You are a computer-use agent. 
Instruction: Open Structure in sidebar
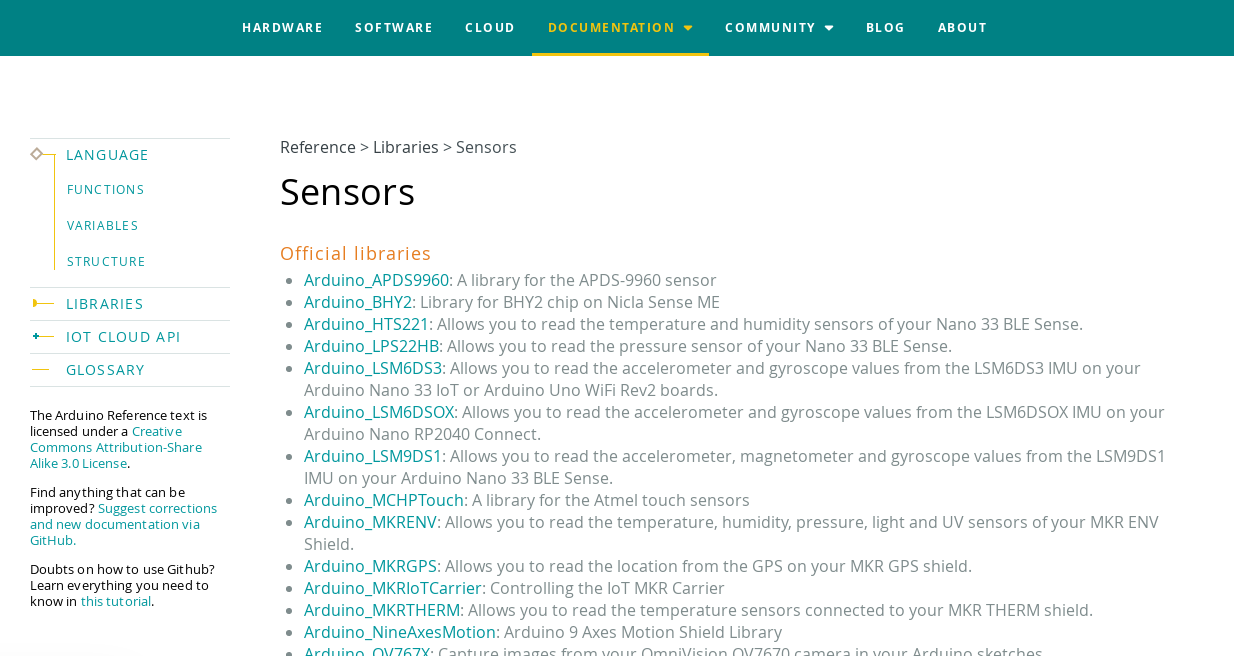(106, 262)
